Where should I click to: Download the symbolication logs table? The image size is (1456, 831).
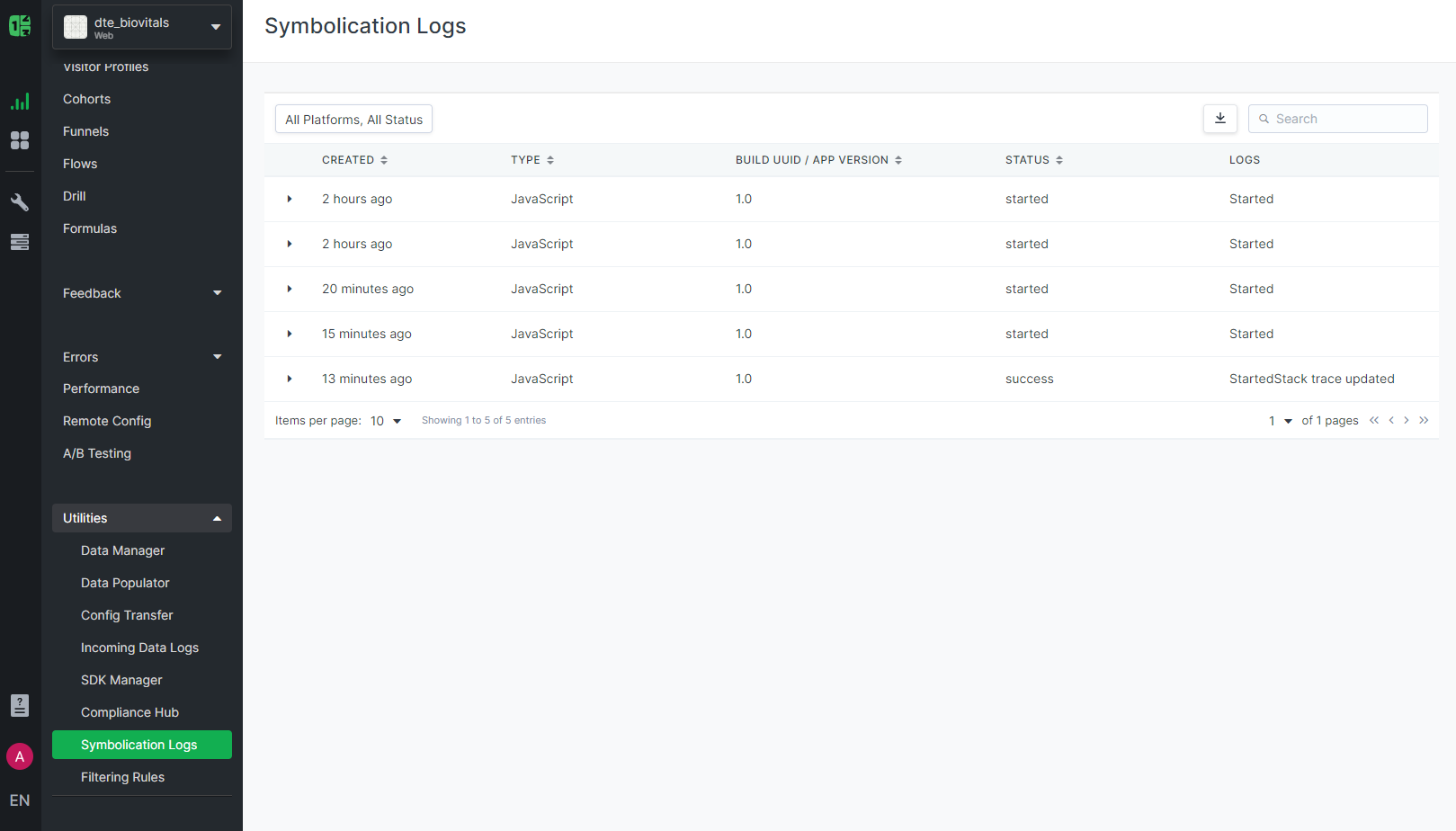point(1220,119)
